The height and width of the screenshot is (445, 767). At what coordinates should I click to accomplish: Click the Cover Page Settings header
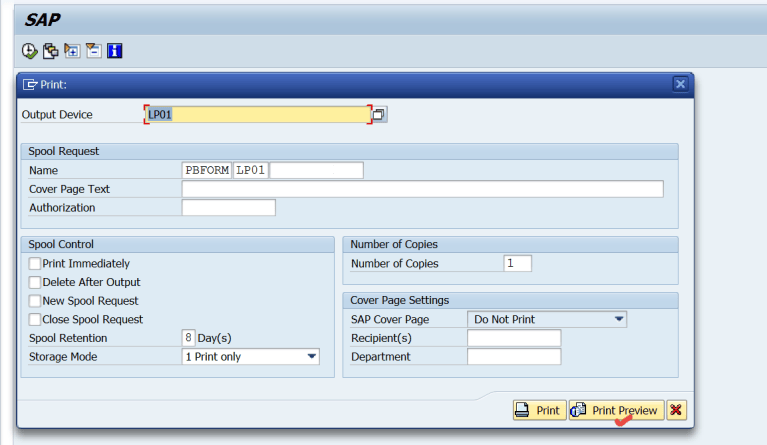point(510,300)
